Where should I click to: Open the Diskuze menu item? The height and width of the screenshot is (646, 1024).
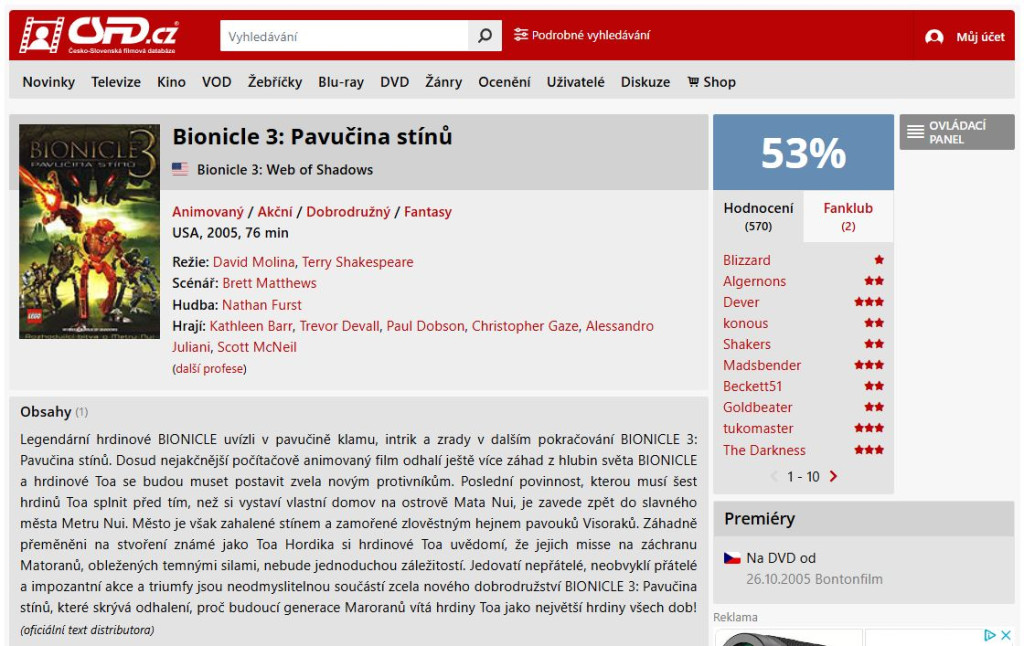pyautogui.click(x=645, y=82)
